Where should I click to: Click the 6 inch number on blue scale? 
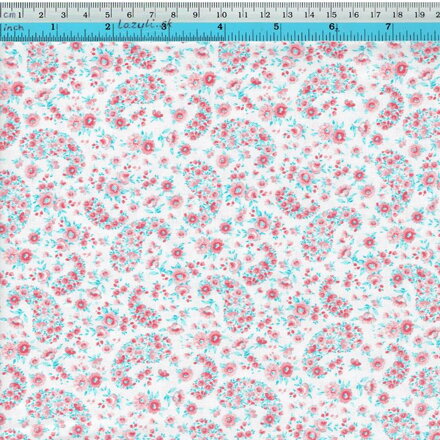click(x=332, y=27)
